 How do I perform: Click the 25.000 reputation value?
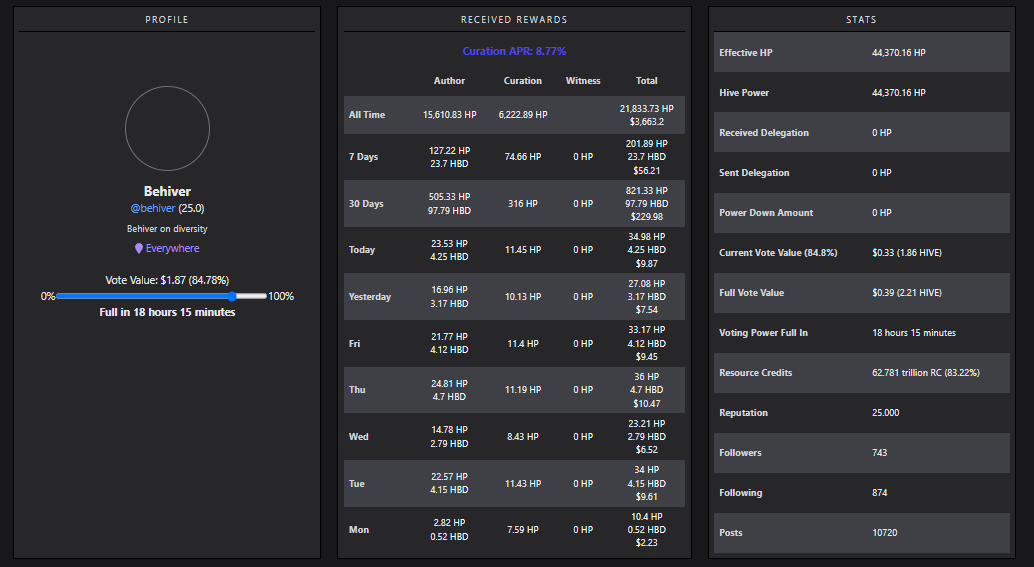[886, 413]
